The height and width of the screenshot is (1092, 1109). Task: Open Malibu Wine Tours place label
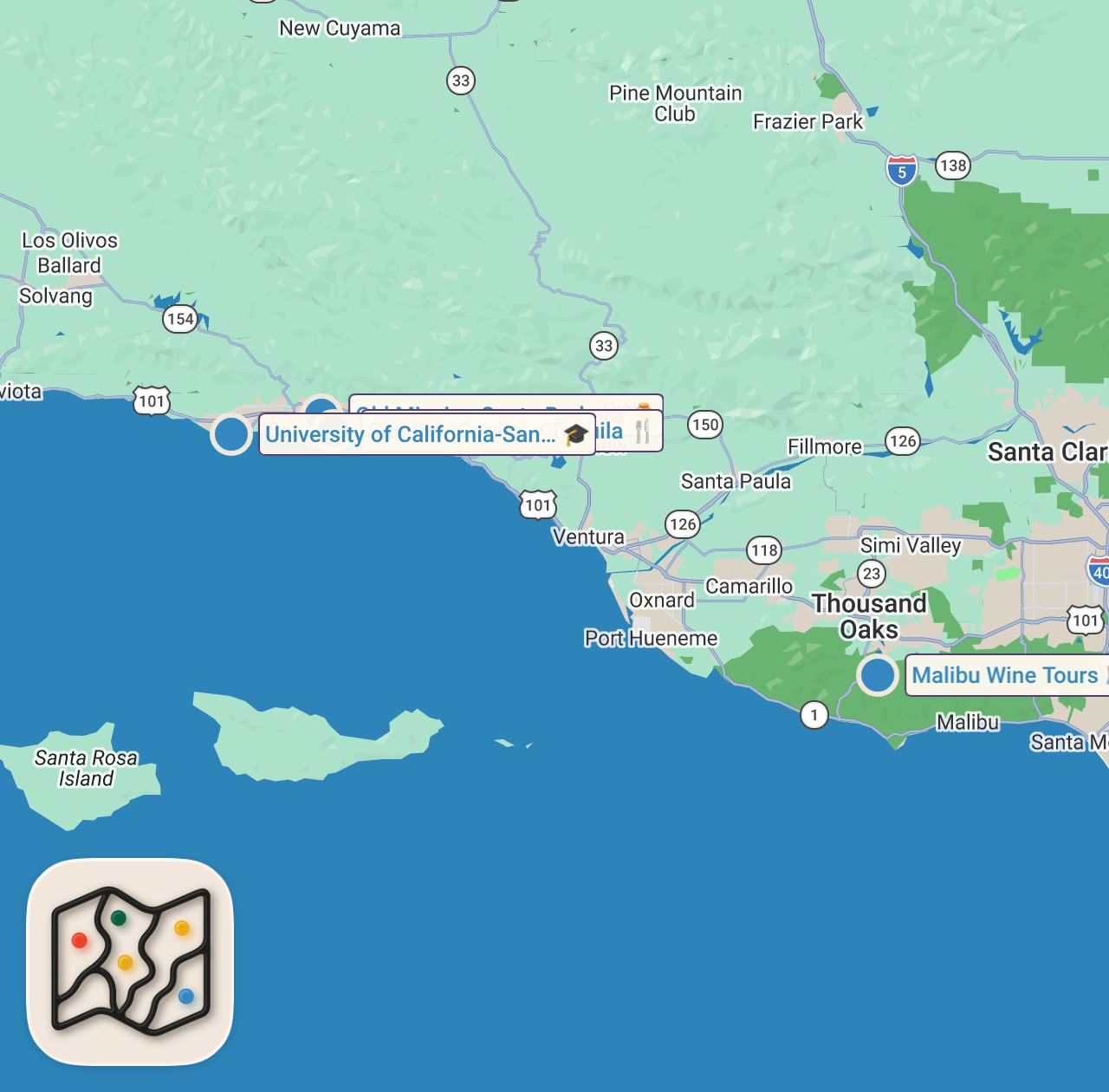(1008, 675)
